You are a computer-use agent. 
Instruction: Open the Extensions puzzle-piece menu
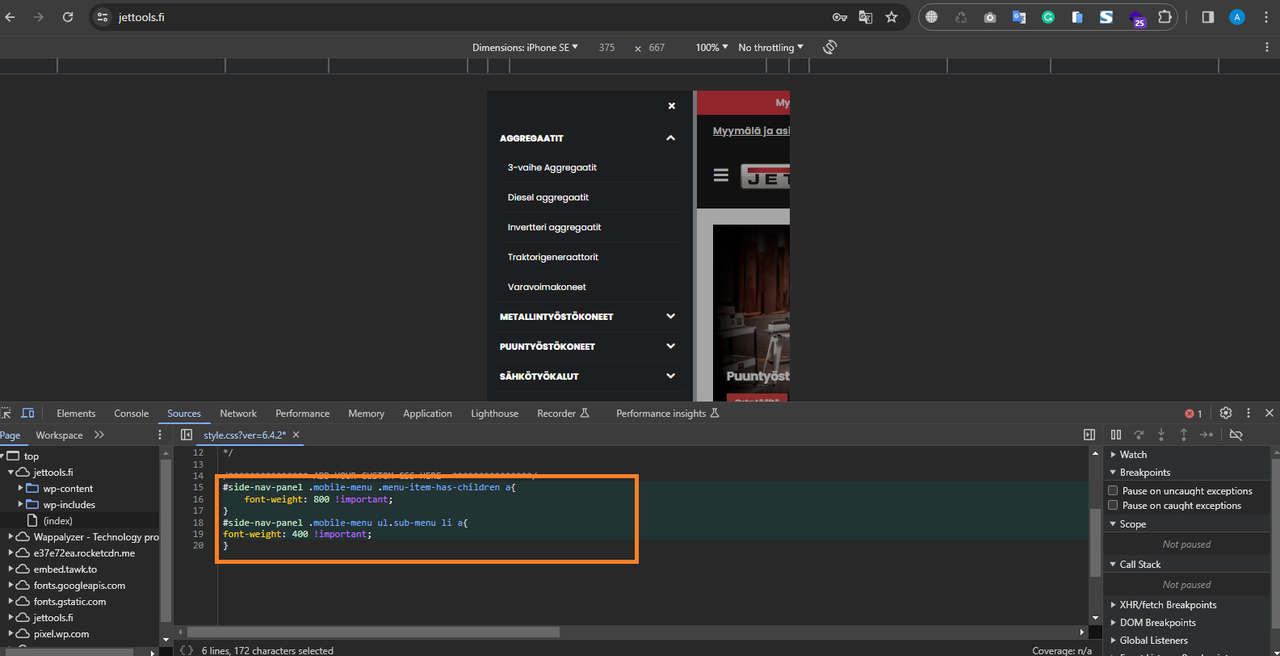(1165, 17)
